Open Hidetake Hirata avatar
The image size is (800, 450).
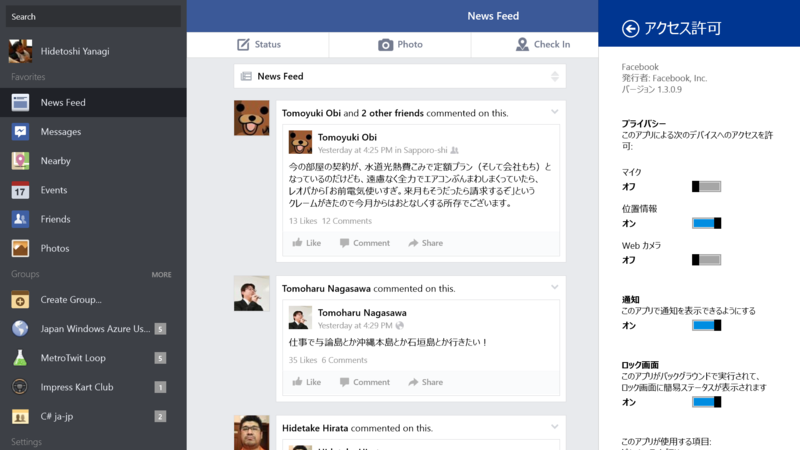pyautogui.click(x=252, y=432)
